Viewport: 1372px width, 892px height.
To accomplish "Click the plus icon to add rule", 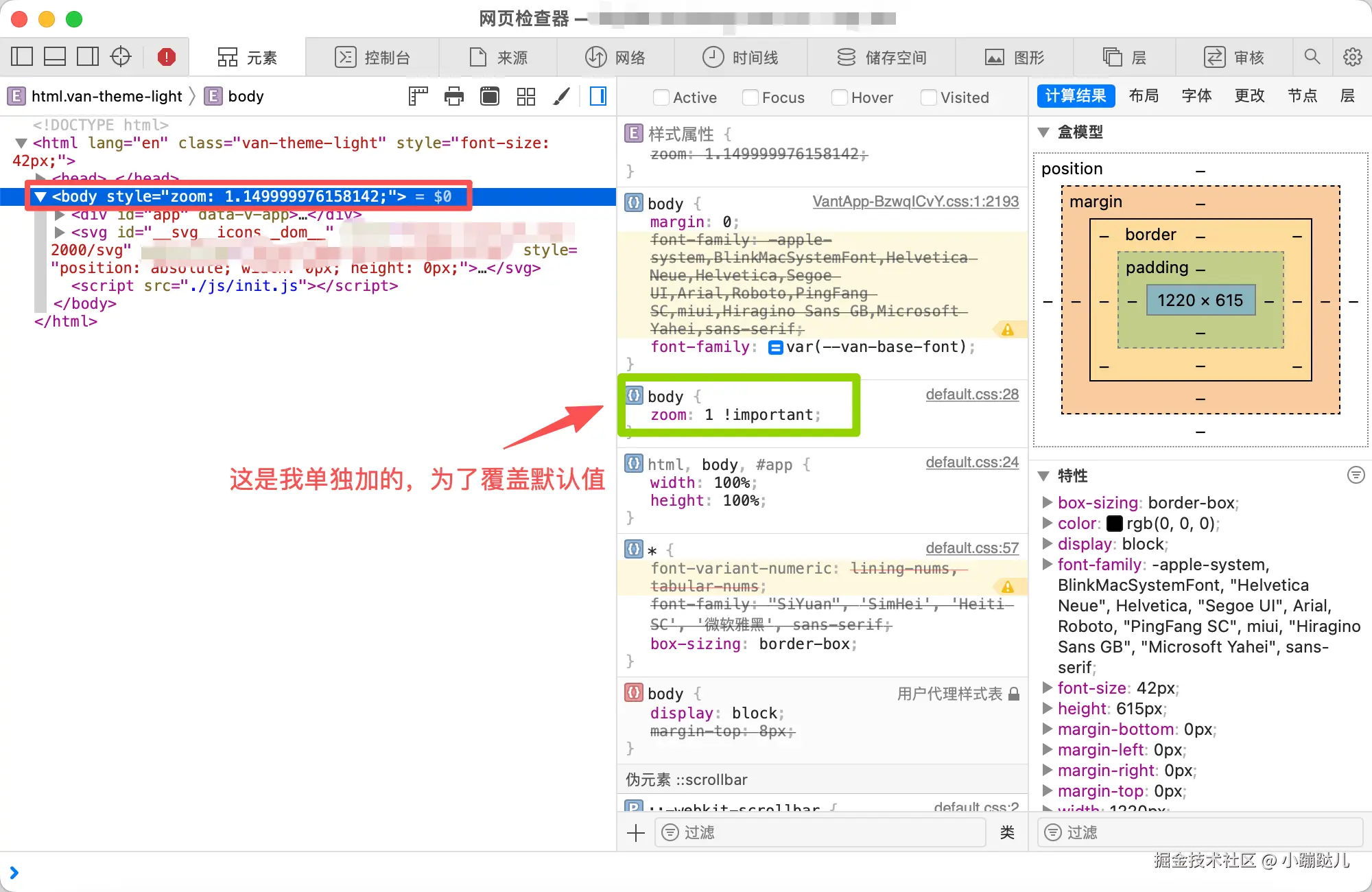I will pos(636,833).
